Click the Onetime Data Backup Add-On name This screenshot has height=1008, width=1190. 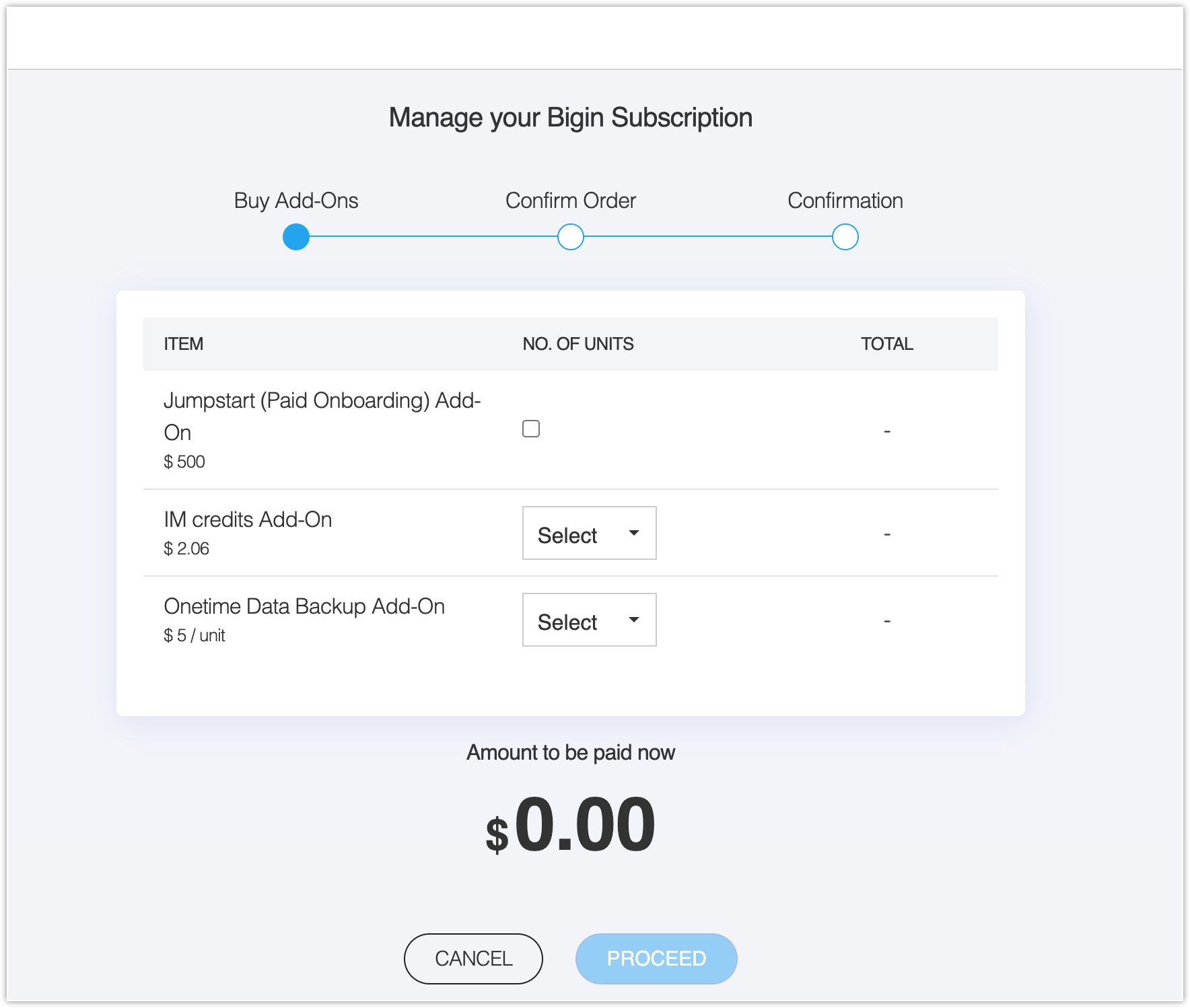tap(304, 606)
